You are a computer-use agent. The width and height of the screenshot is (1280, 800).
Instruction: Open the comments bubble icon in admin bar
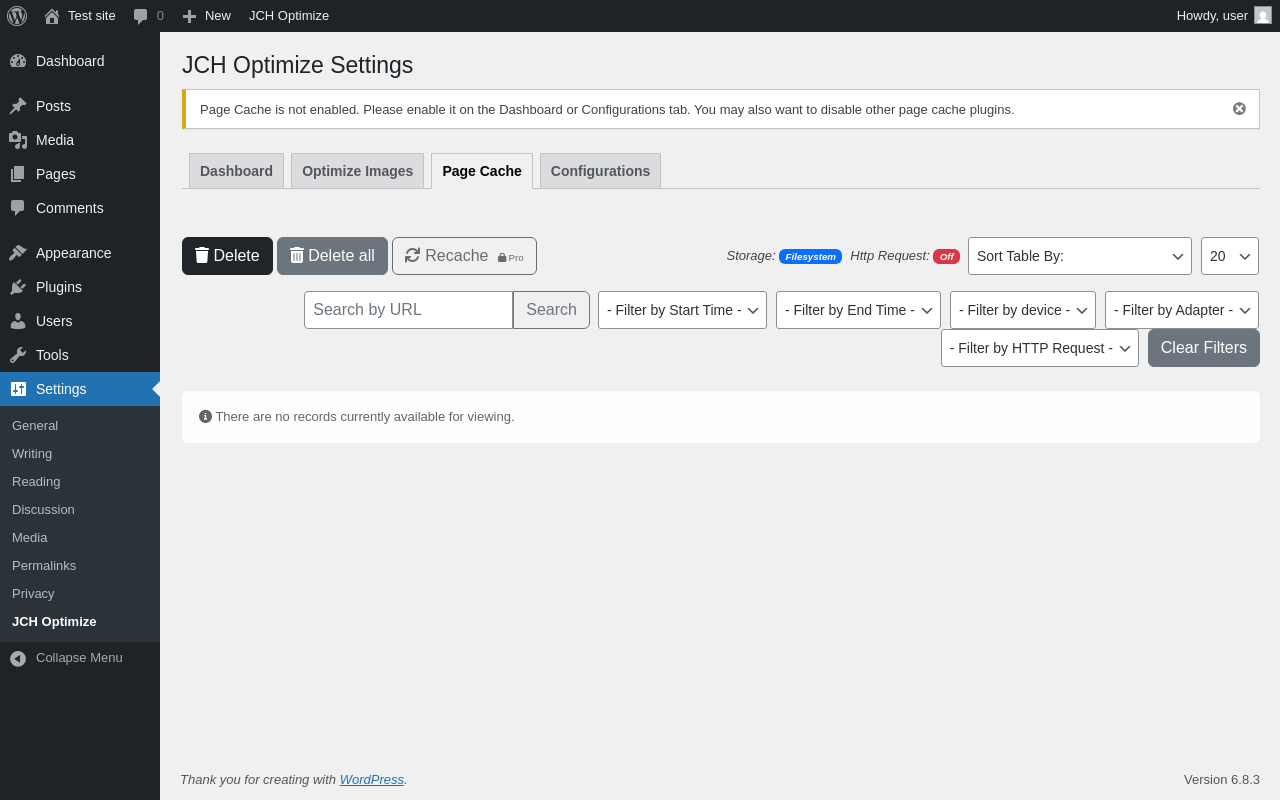pyautogui.click(x=141, y=16)
